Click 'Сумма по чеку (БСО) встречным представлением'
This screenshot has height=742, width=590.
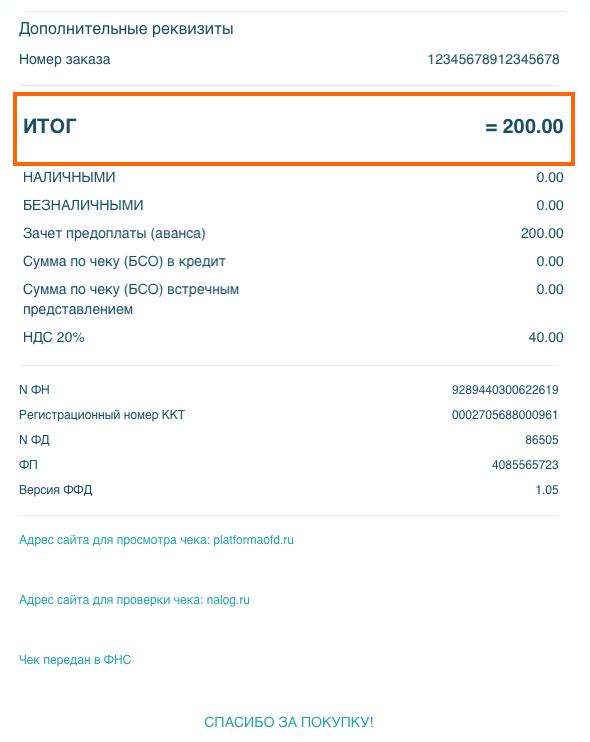coord(131,299)
